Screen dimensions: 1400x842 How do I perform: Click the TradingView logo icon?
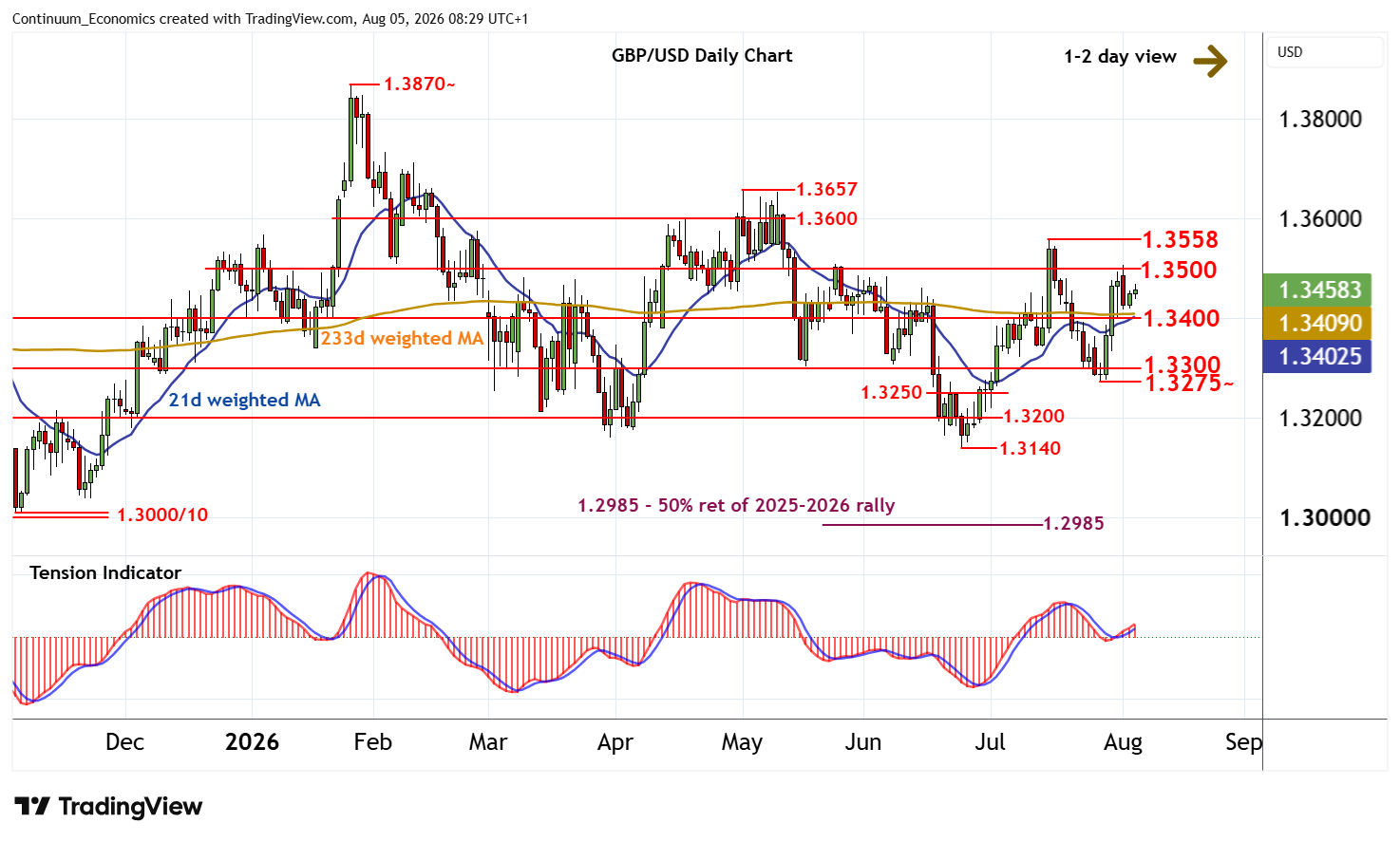coord(32,807)
